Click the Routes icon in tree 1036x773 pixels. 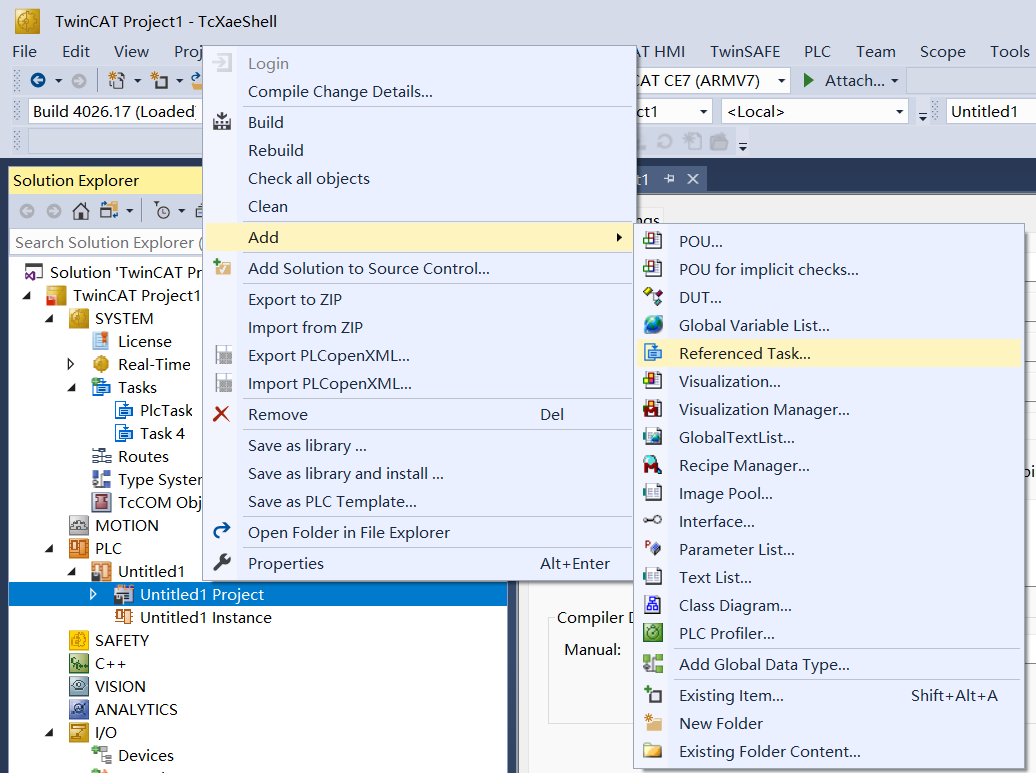tap(102, 456)
